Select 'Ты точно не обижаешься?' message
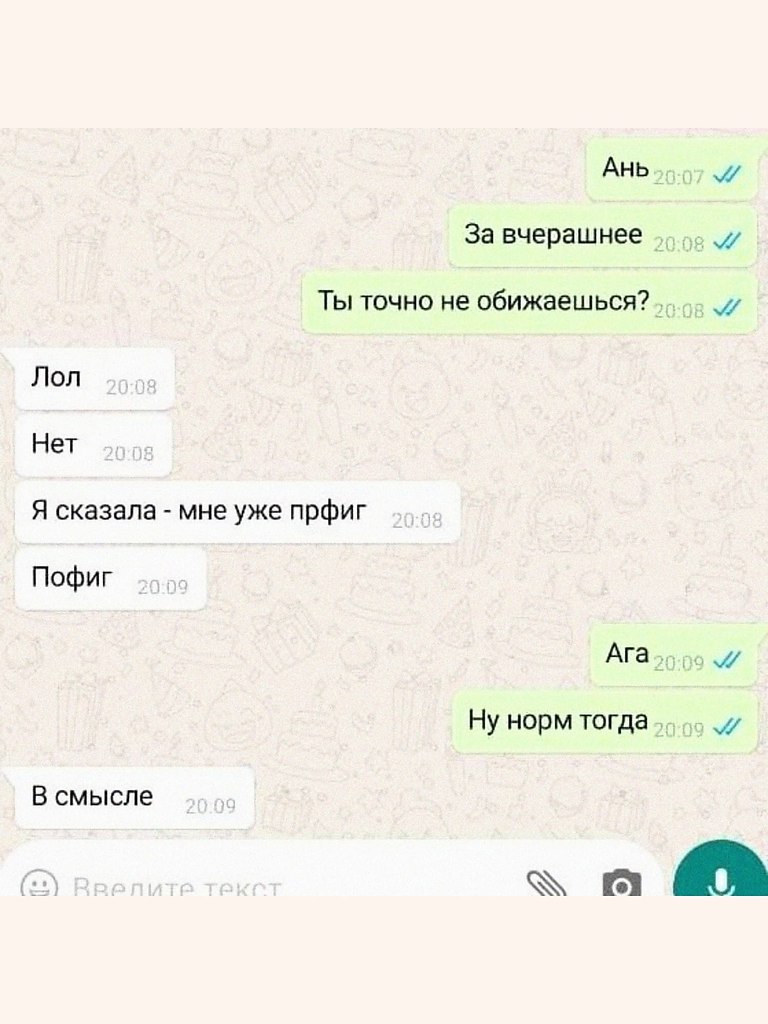 530,303
